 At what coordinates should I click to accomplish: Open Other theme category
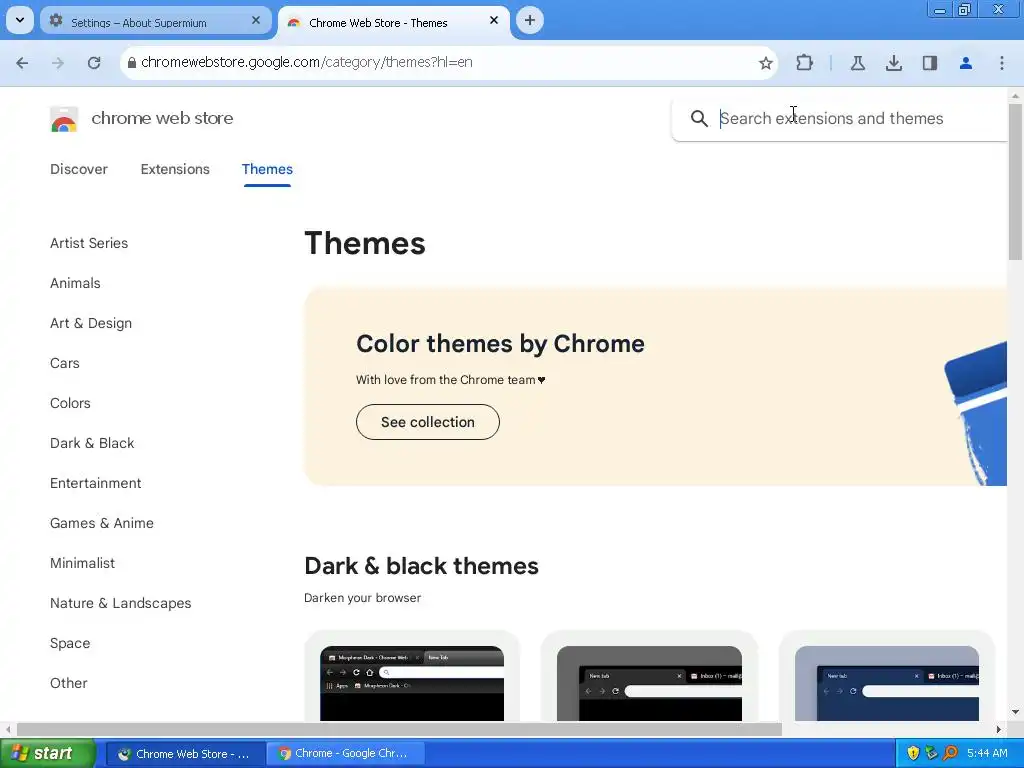click(69, 683)
